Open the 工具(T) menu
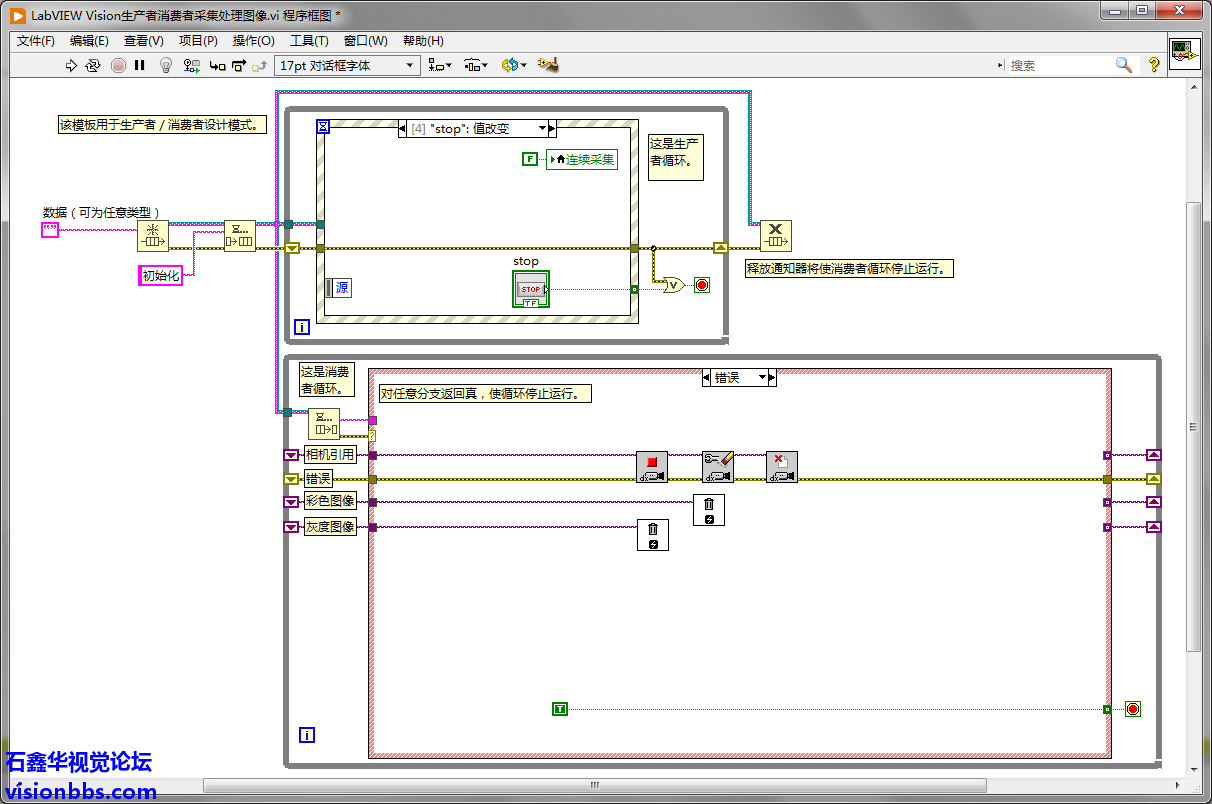This screenshot has width=1212, height=804. (x=309, y=41)
